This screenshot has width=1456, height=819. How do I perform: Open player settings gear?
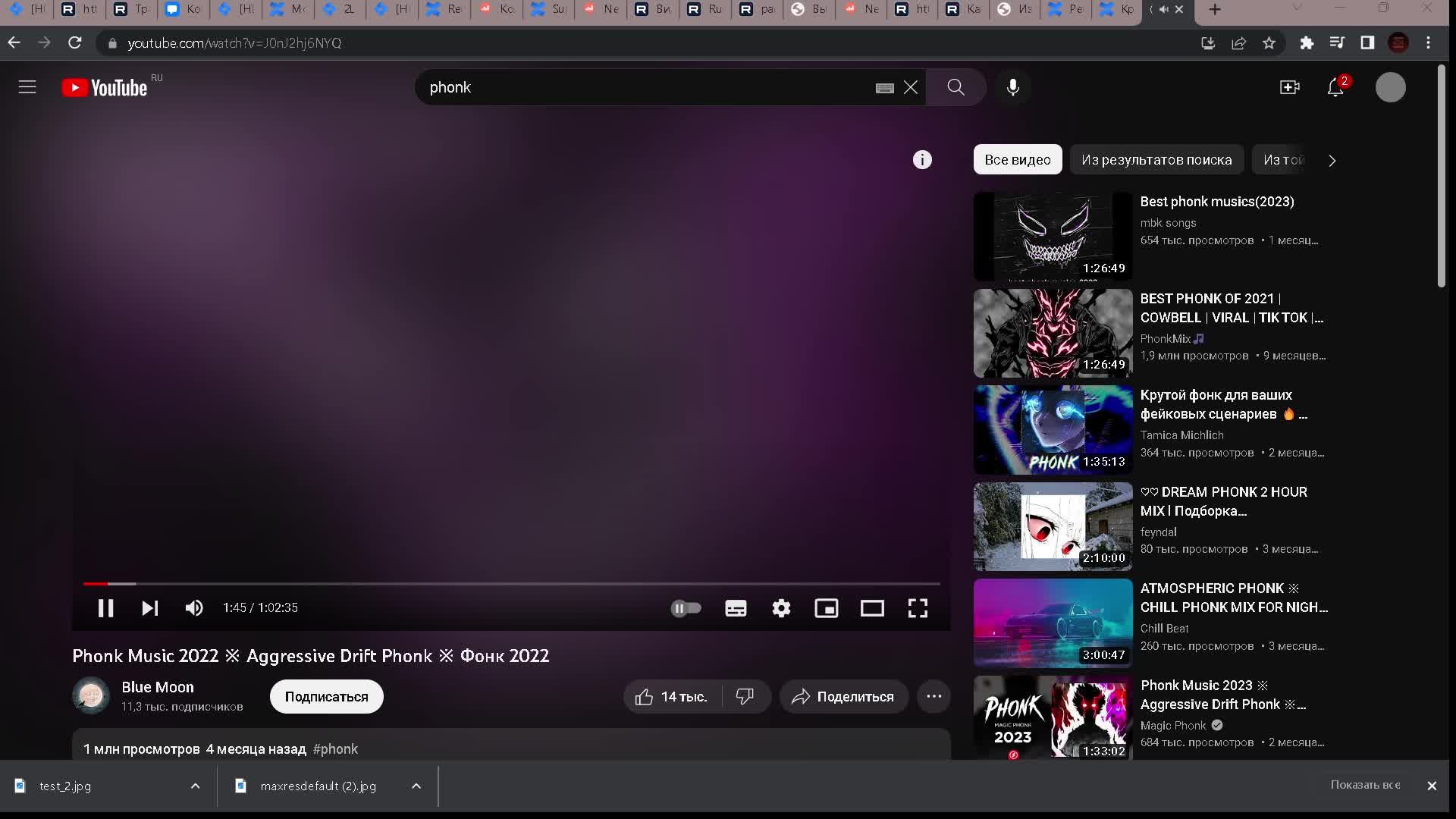(x=781, y=608)
